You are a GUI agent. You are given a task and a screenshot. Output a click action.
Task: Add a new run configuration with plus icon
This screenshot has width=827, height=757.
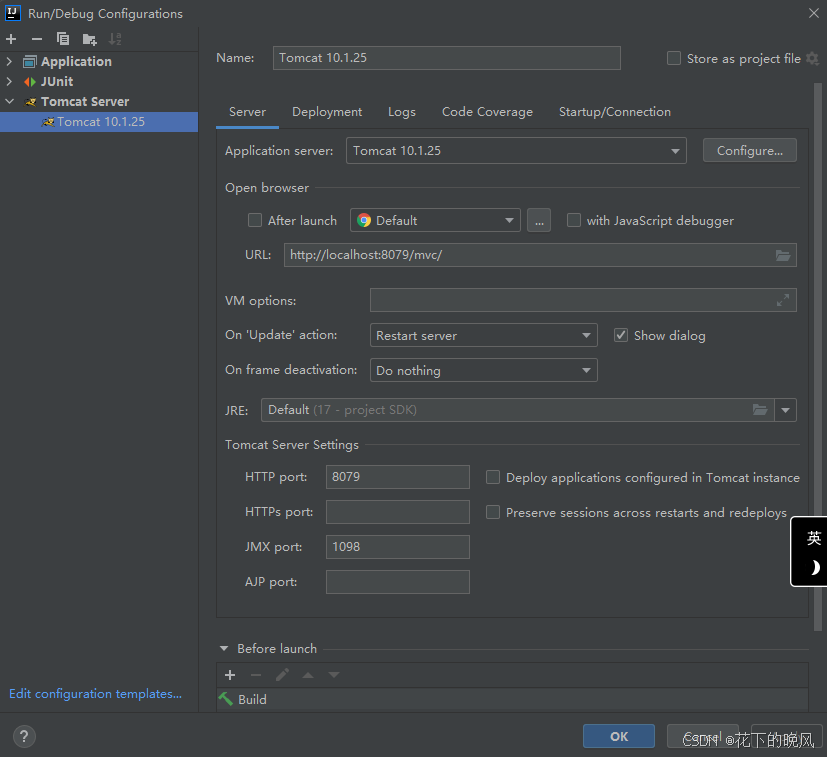point(11,39)
